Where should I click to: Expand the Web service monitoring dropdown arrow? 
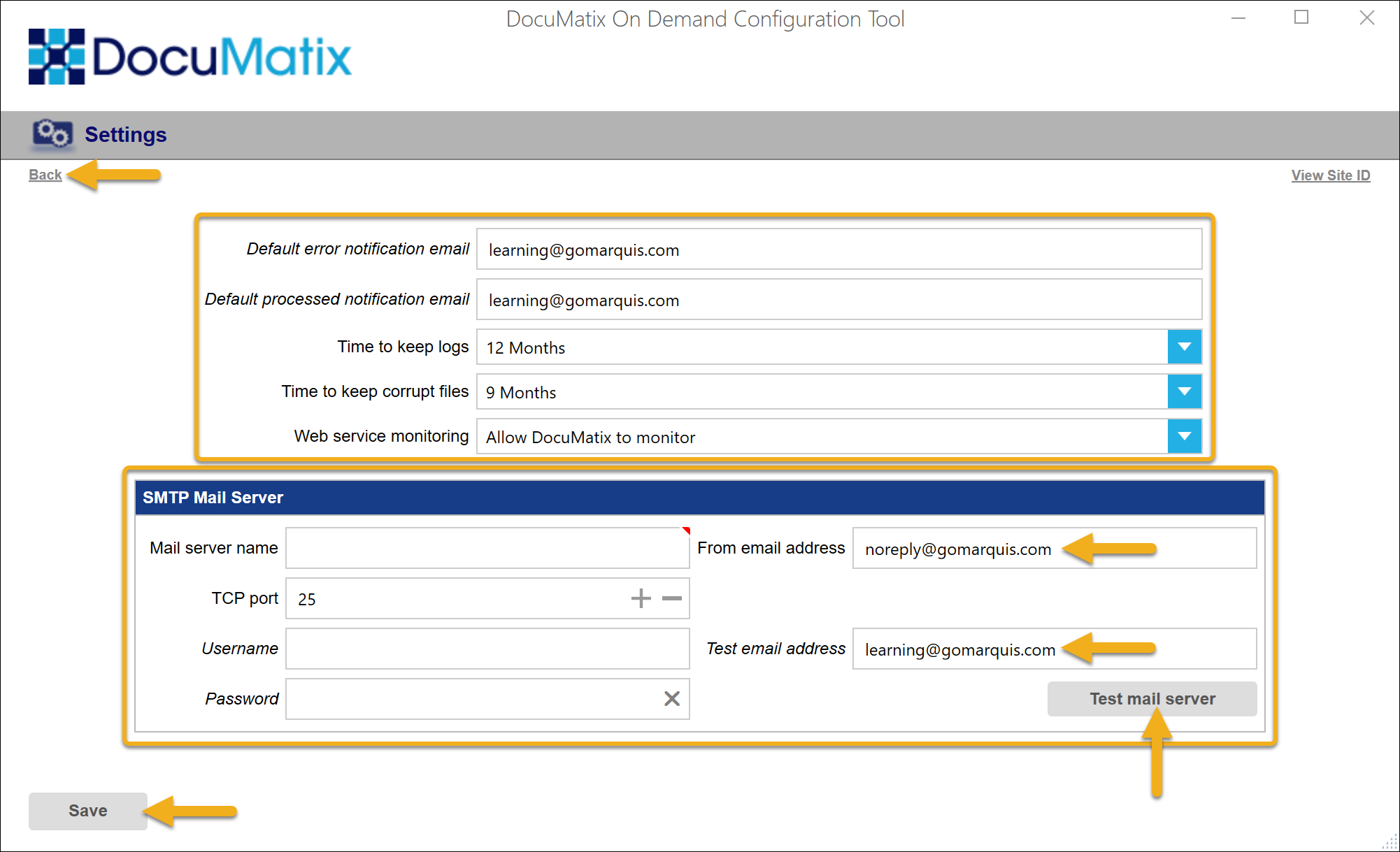coord(1184,436)
